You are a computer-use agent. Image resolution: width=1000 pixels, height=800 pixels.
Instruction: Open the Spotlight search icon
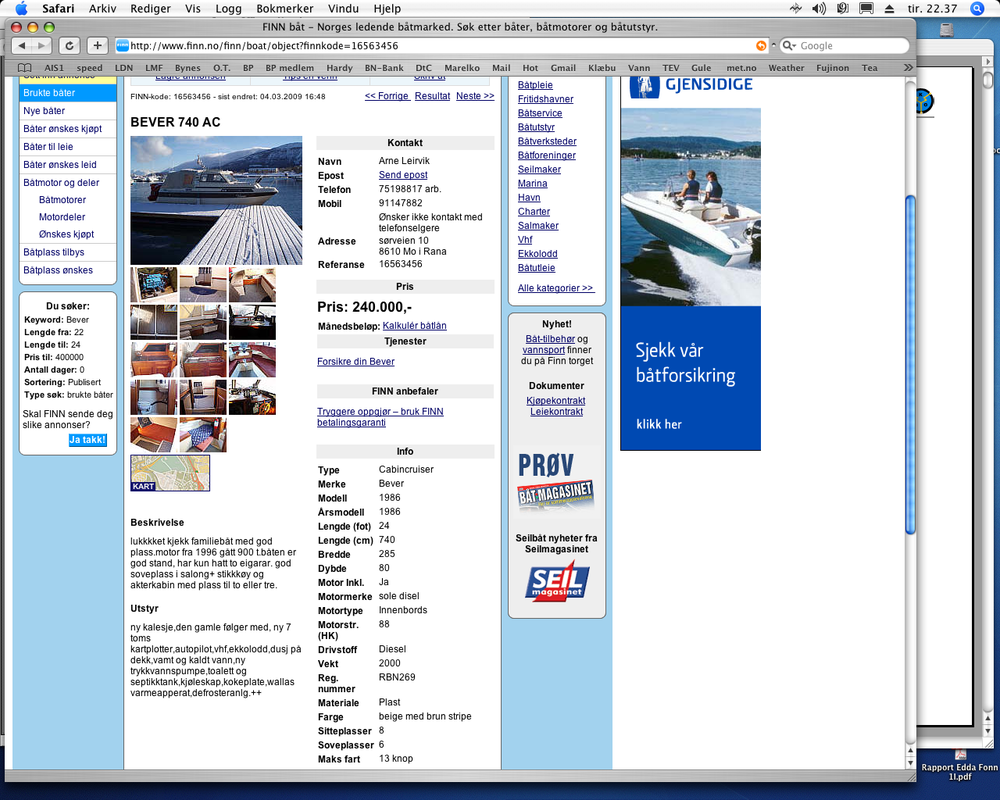tap(977, 8)
